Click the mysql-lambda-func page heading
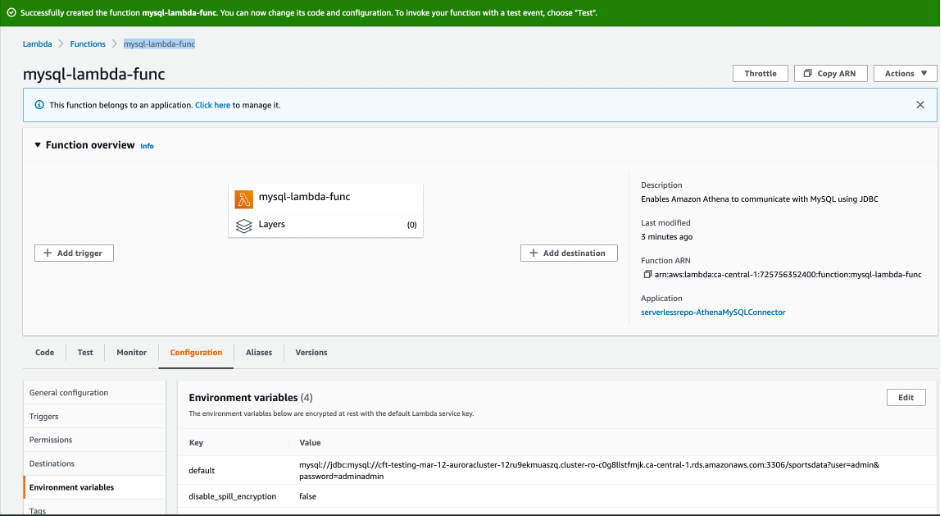The image size is (941, 516). 94,74
